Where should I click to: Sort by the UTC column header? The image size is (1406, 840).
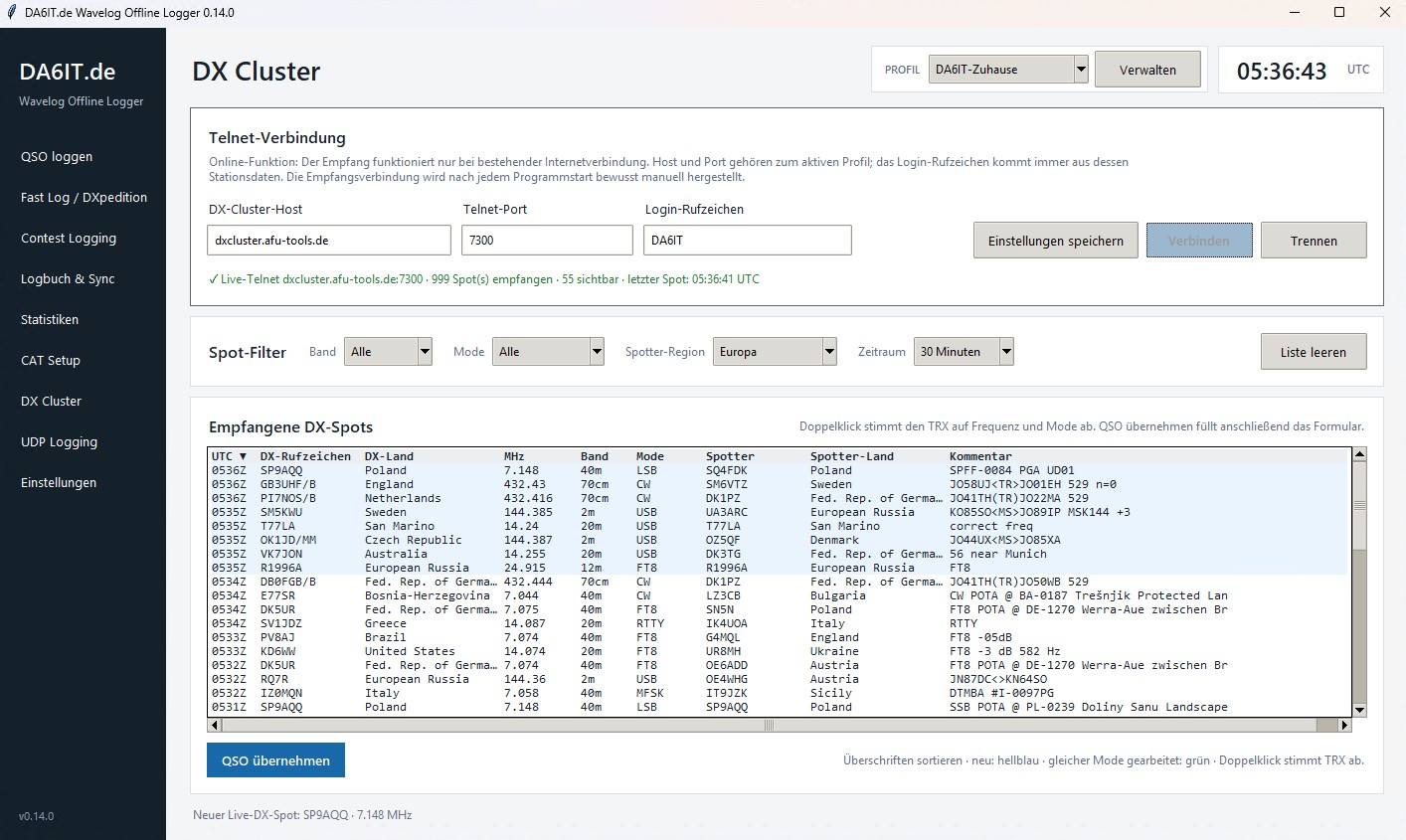pyautogui.click(x=231, y=456)
